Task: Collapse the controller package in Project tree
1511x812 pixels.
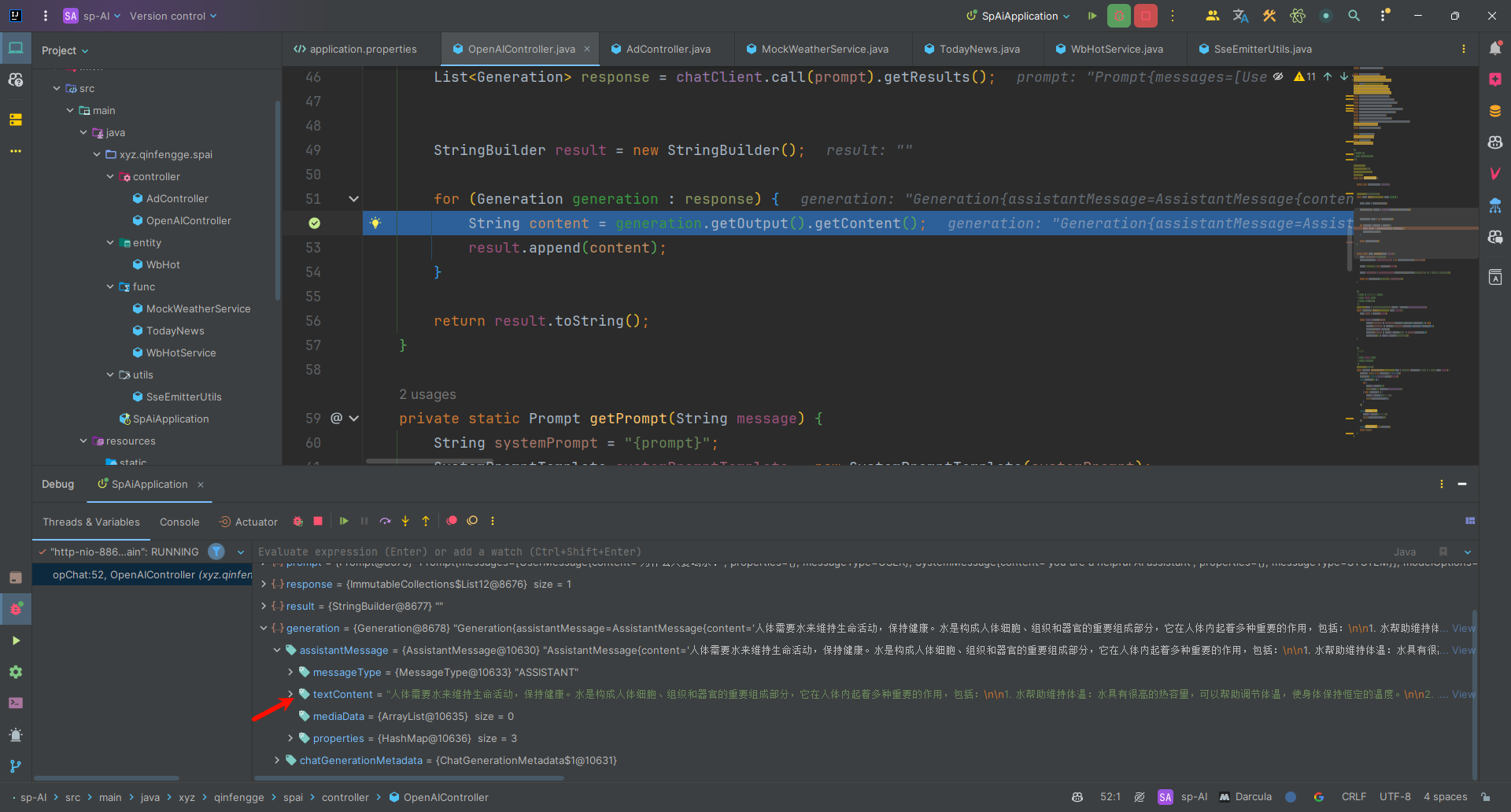Action: coord(110,177)
